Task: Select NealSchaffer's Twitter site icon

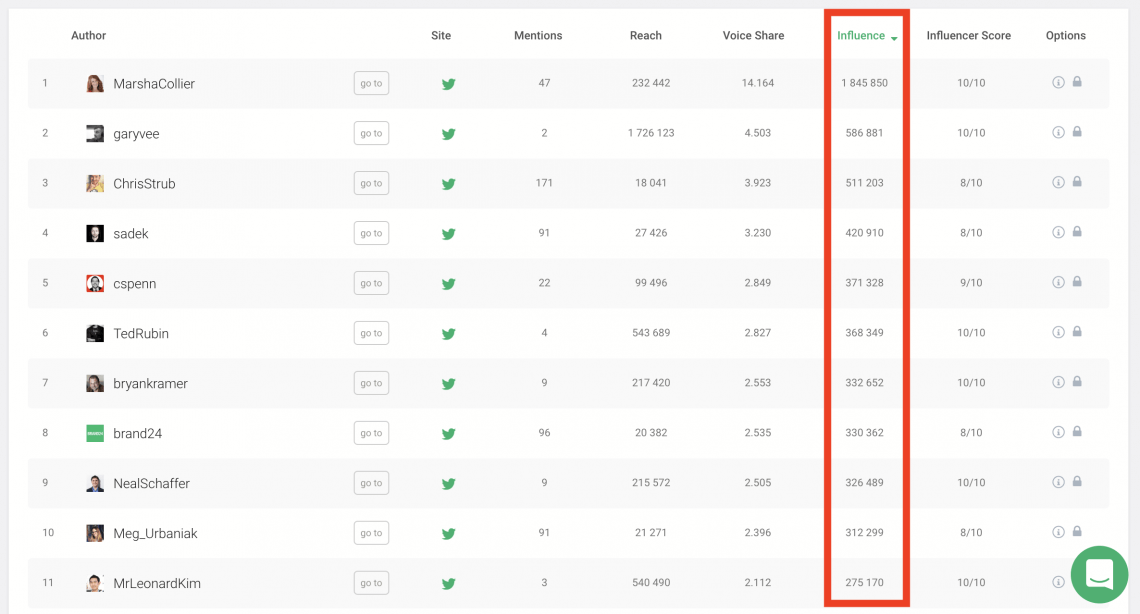Action: [x=449, y=483]
